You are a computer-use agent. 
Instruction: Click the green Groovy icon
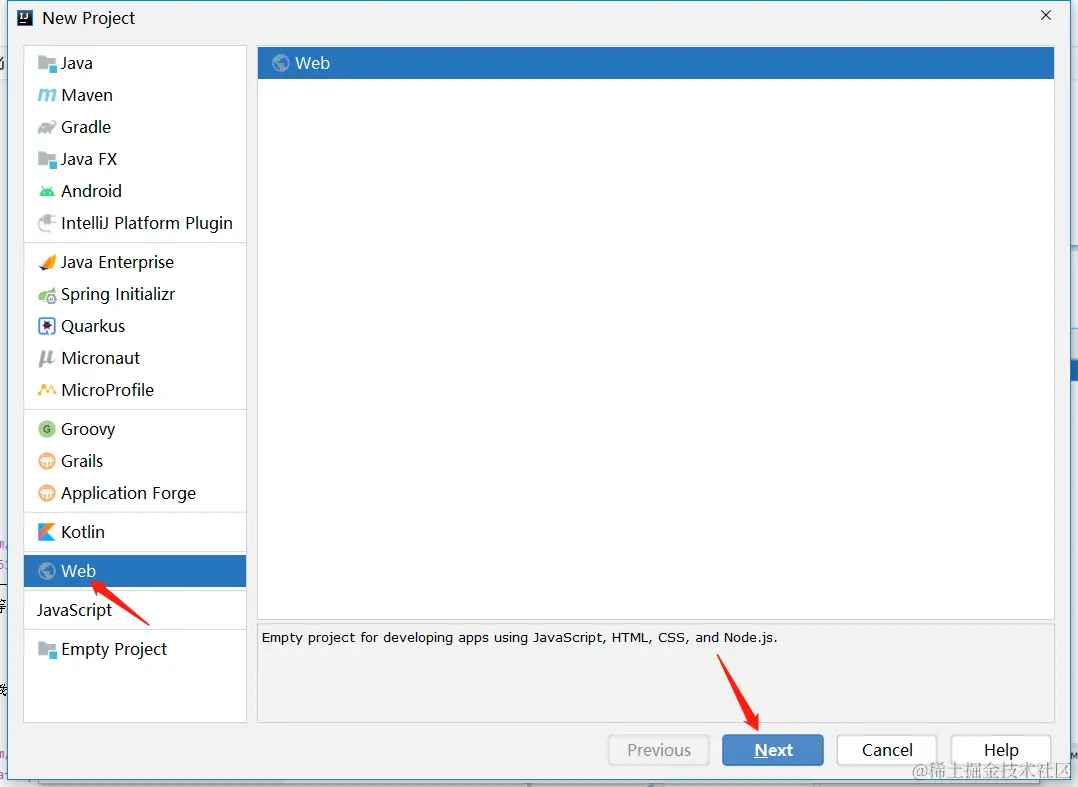[x=47, y=429]
